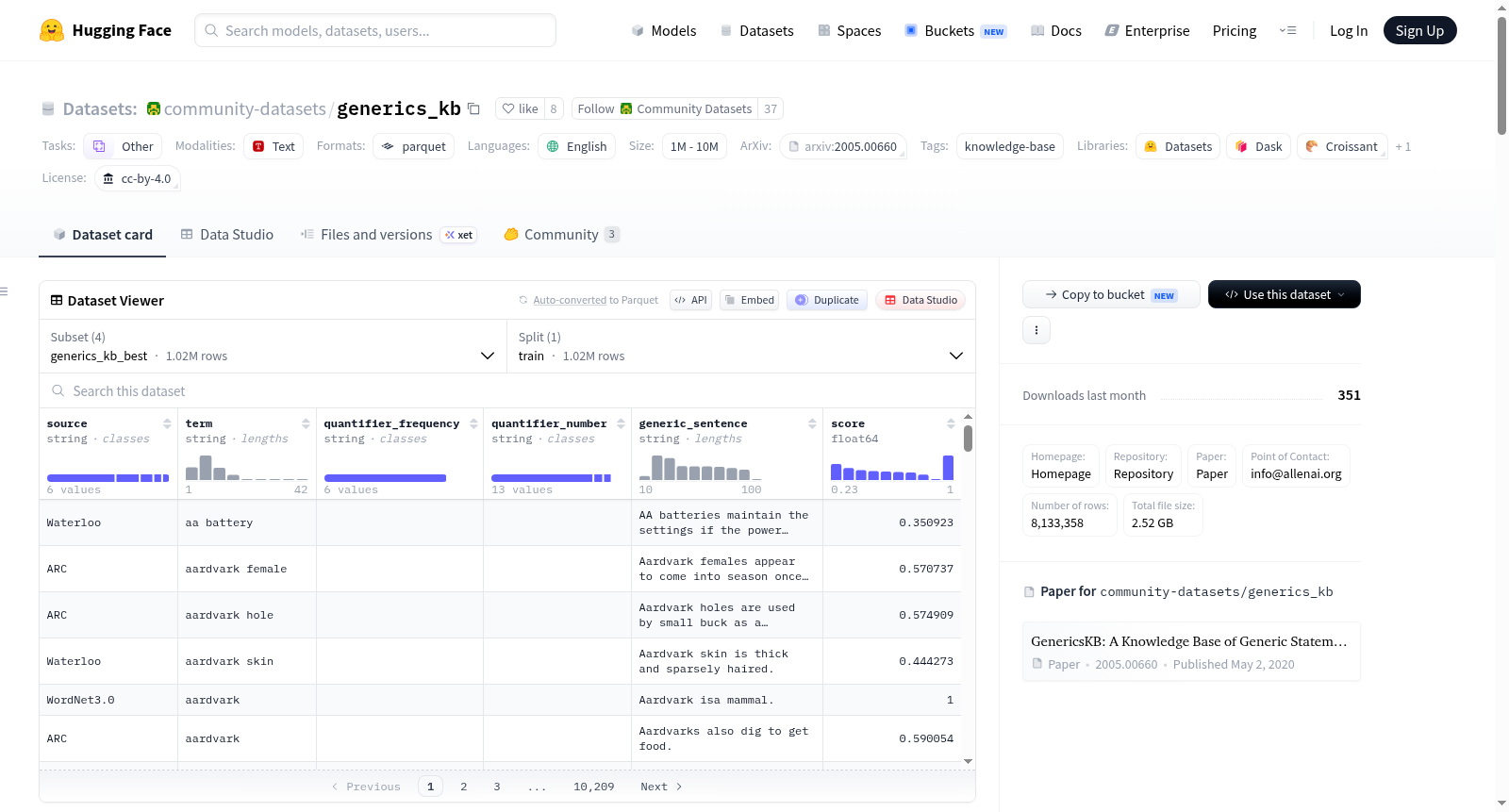The width and height of the screenshot is (1509, 812).
Task: Click the Pricing link
Action: (1235, 30)
